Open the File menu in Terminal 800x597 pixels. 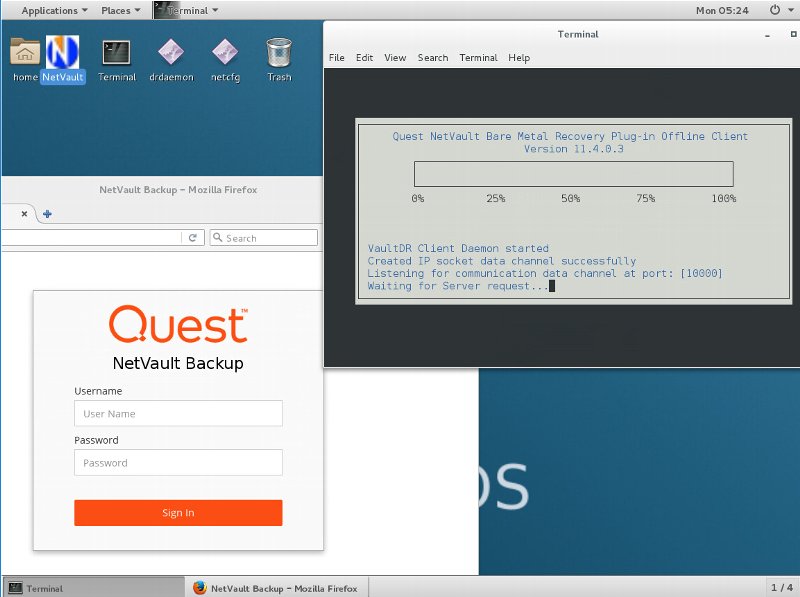pyautogui.click(x=336, y=58)
